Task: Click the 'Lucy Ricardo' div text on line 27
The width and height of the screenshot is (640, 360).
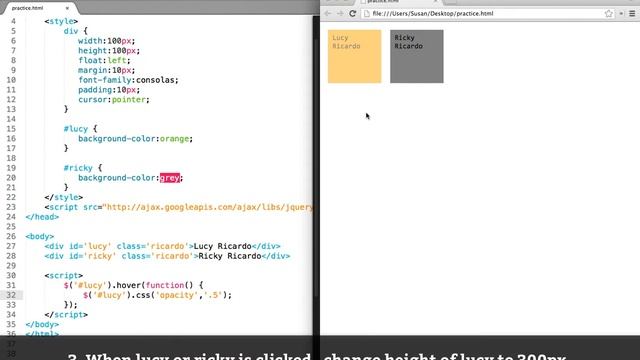Action: tap(222, 247)
